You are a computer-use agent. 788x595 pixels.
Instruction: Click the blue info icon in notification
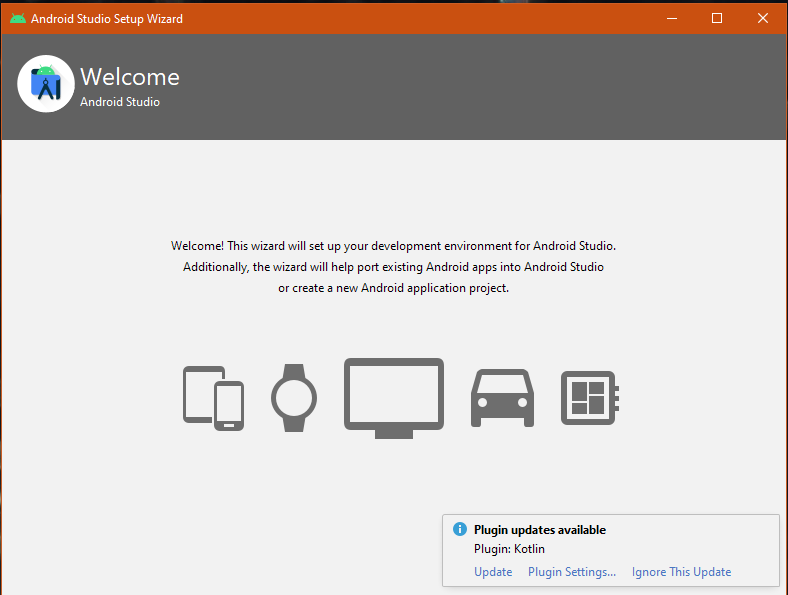pos(459,530)
